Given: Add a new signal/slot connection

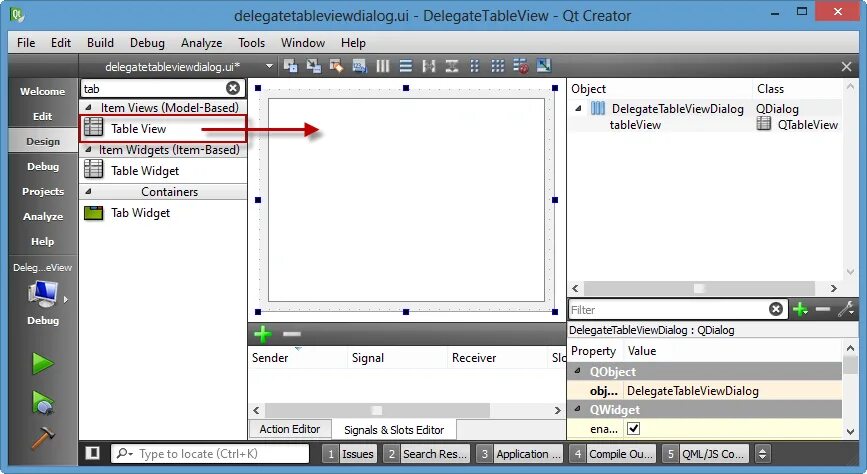Looking at the screenshot, I should 263,334.
